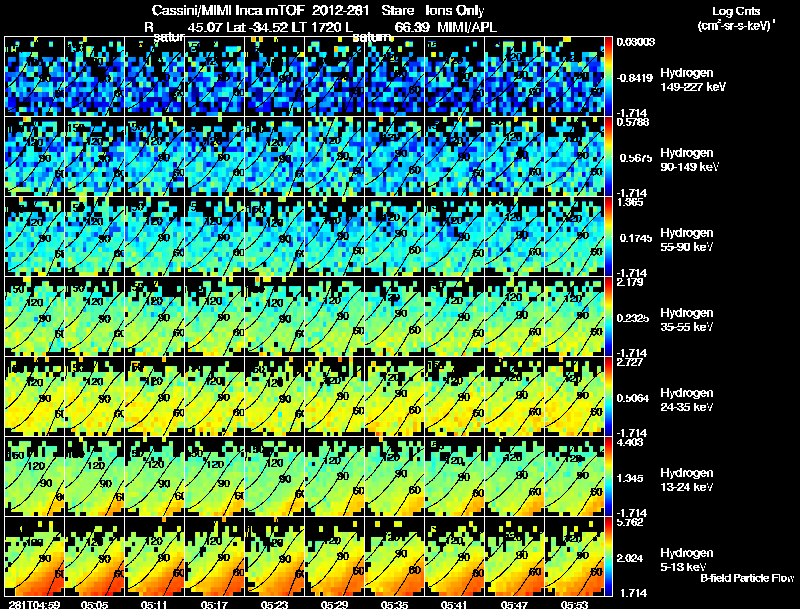The width and height of the screenshot is (800, 609).
Task: Click the Hydrogen 24-35 keV label
Action: 687,400
